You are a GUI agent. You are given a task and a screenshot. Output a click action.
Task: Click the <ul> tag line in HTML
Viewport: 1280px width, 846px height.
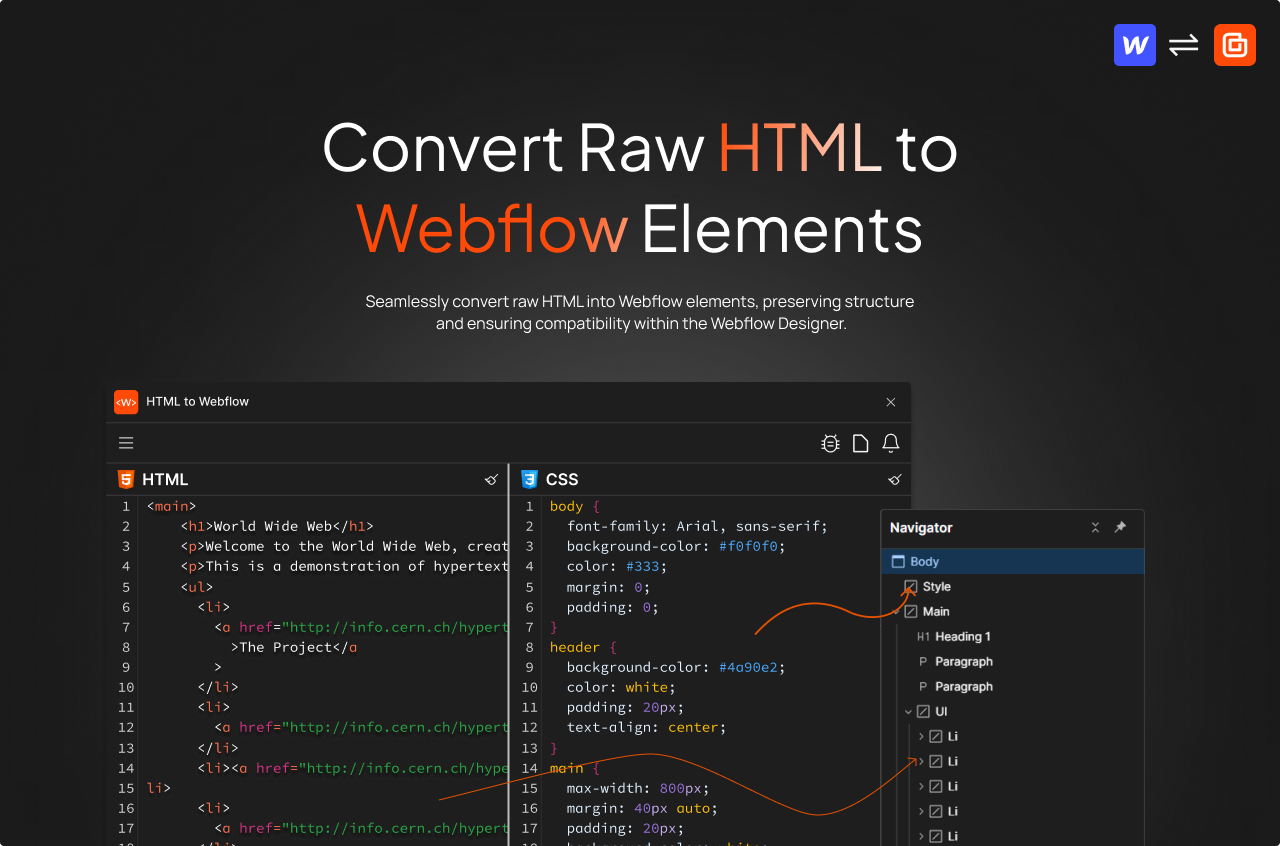coord(198,587)
